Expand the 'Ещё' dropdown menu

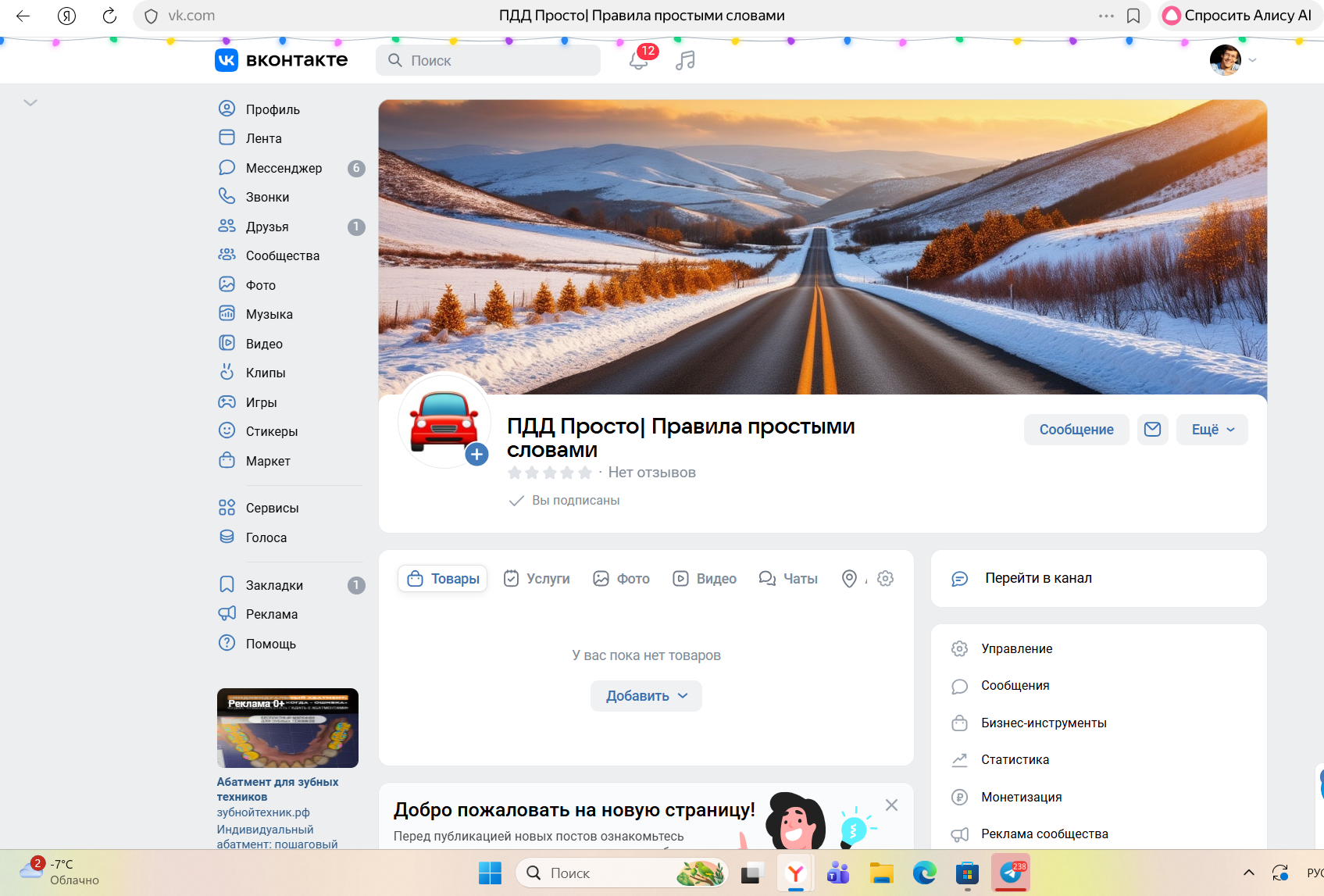point(1212,430)
